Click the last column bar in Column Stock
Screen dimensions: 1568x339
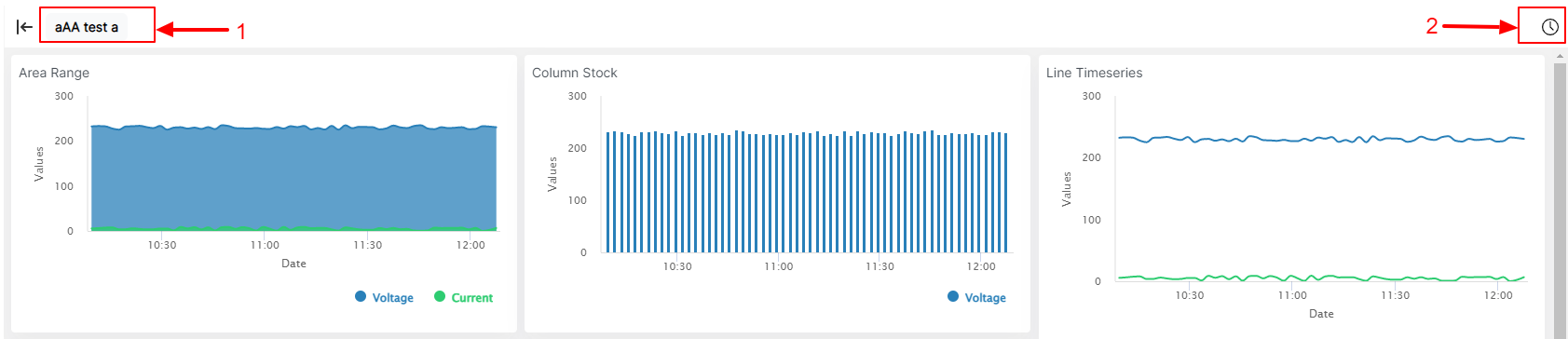1005,193
